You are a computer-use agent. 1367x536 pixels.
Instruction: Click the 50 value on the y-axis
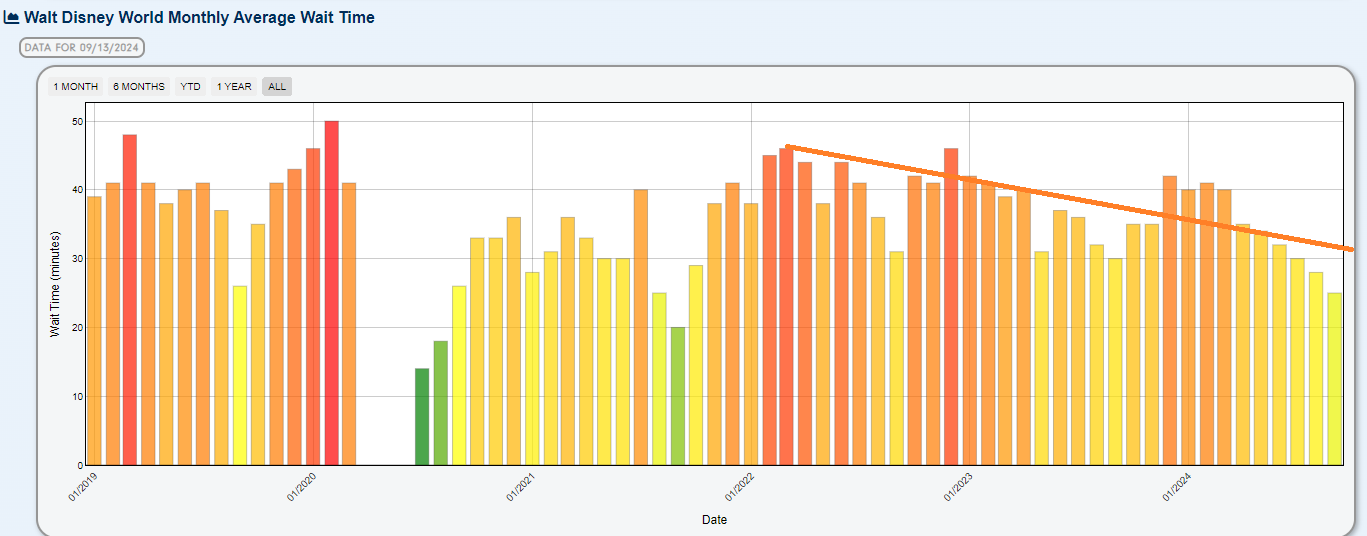pos(77,121)
